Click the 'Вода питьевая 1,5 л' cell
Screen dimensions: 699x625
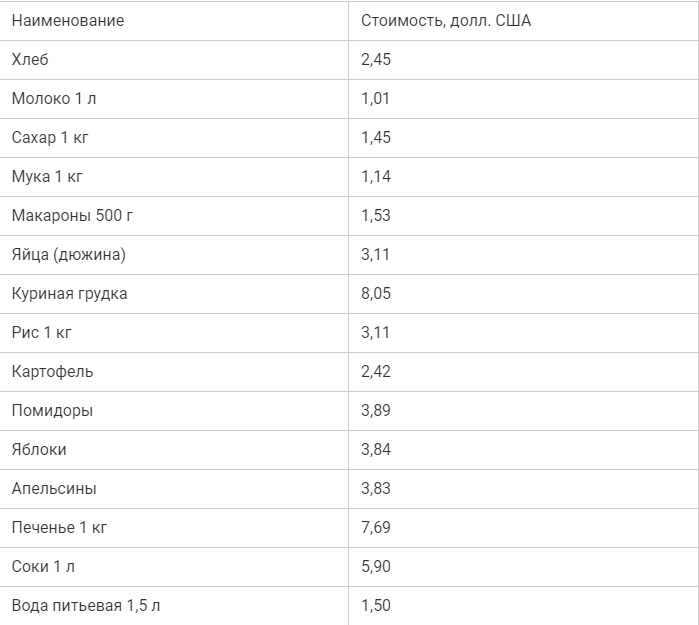[x=174, y=606]
